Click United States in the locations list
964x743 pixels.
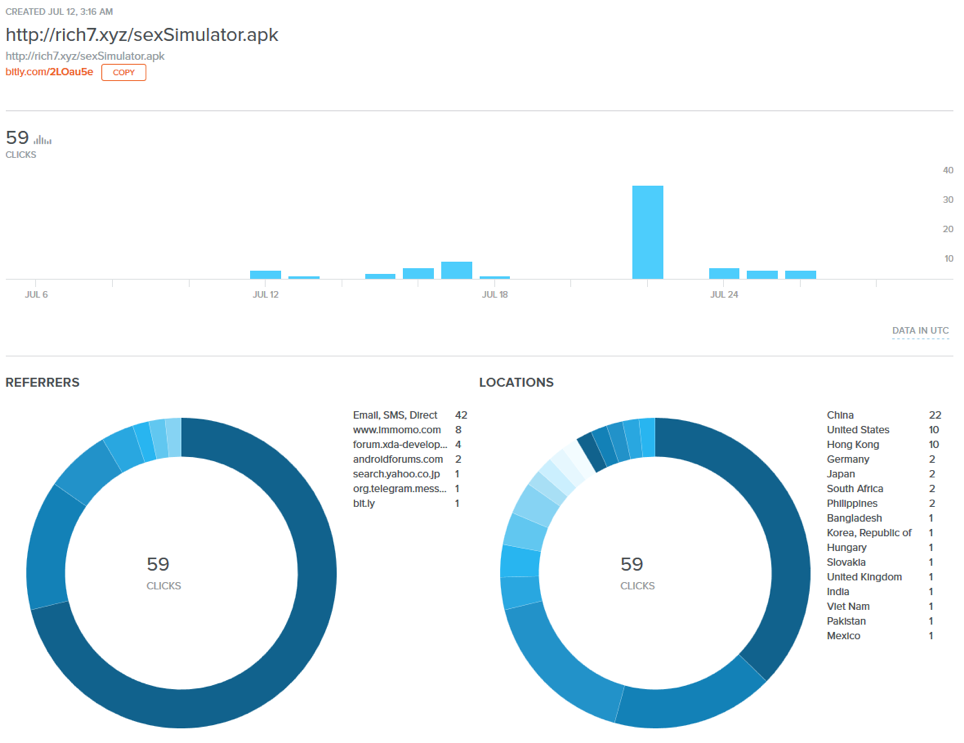(857, 430)
